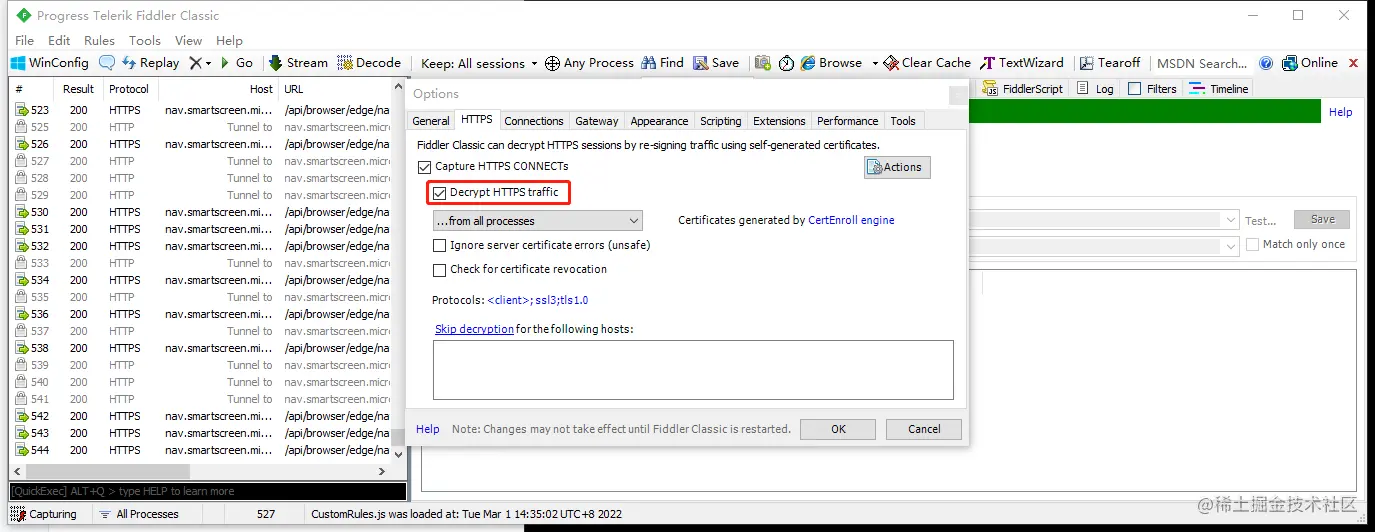Click the Save button in AutoResponder
This screenshot has width=1375, height=532.
(x=1322, y=219)
